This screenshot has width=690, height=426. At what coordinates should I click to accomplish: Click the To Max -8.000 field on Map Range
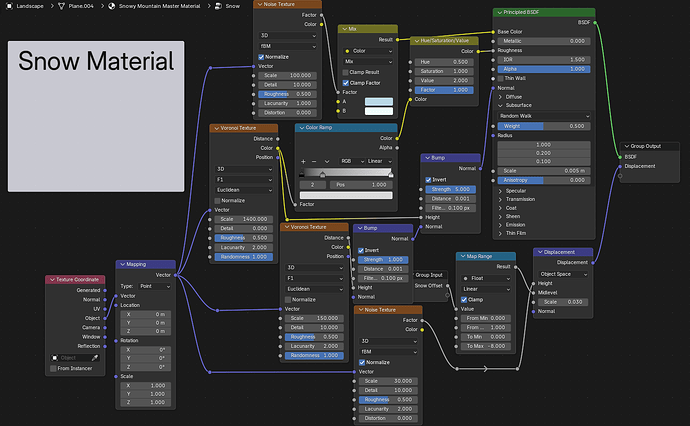click(486, 346)
